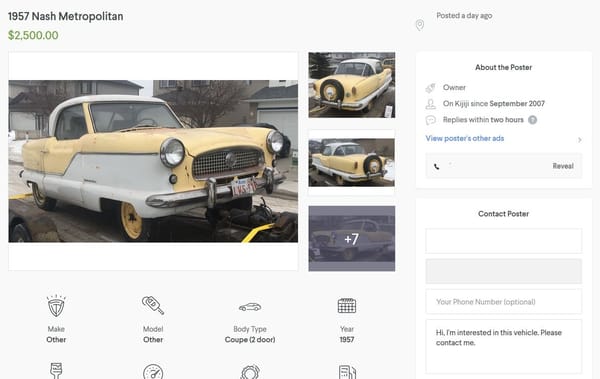This screenshot has height=379, width=600.
Task: Click the gear transmission icon
Action: pyautogui.click(x=250, y=372)
